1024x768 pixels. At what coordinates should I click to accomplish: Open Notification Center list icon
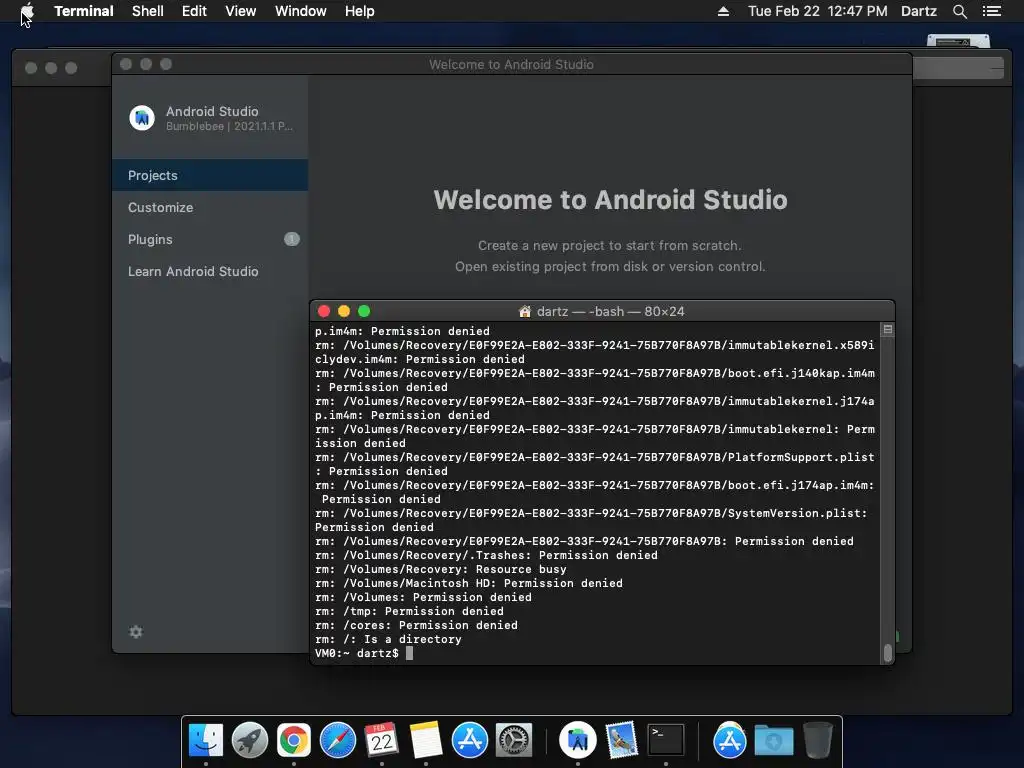tap(991, 11)
